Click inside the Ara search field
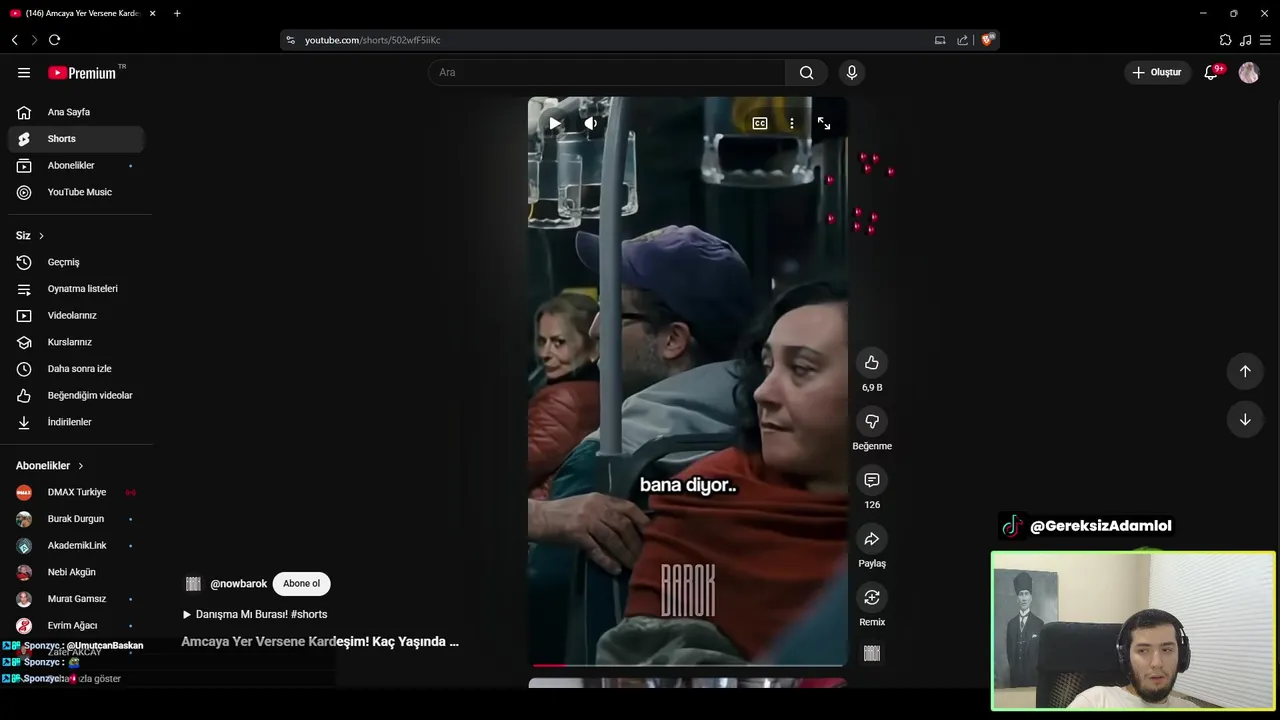 coord(607,72)
